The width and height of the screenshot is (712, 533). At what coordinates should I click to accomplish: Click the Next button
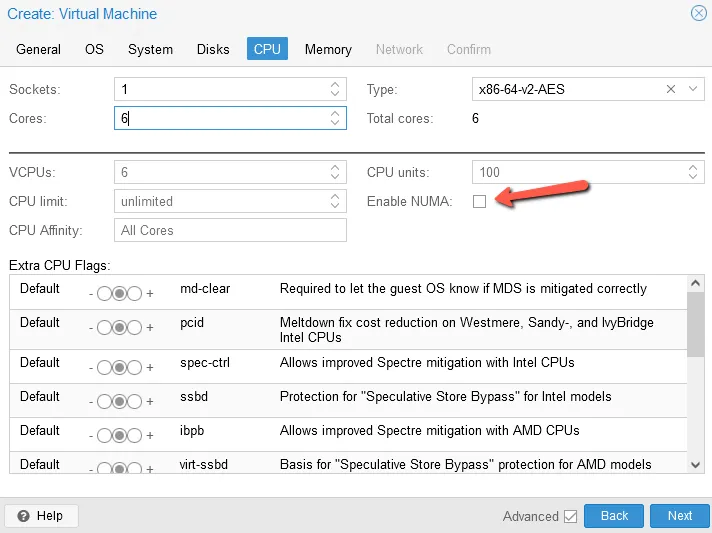679,516
